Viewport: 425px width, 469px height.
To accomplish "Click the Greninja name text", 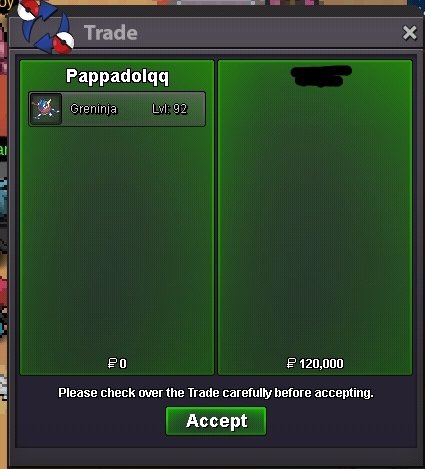I will (94, 109).
